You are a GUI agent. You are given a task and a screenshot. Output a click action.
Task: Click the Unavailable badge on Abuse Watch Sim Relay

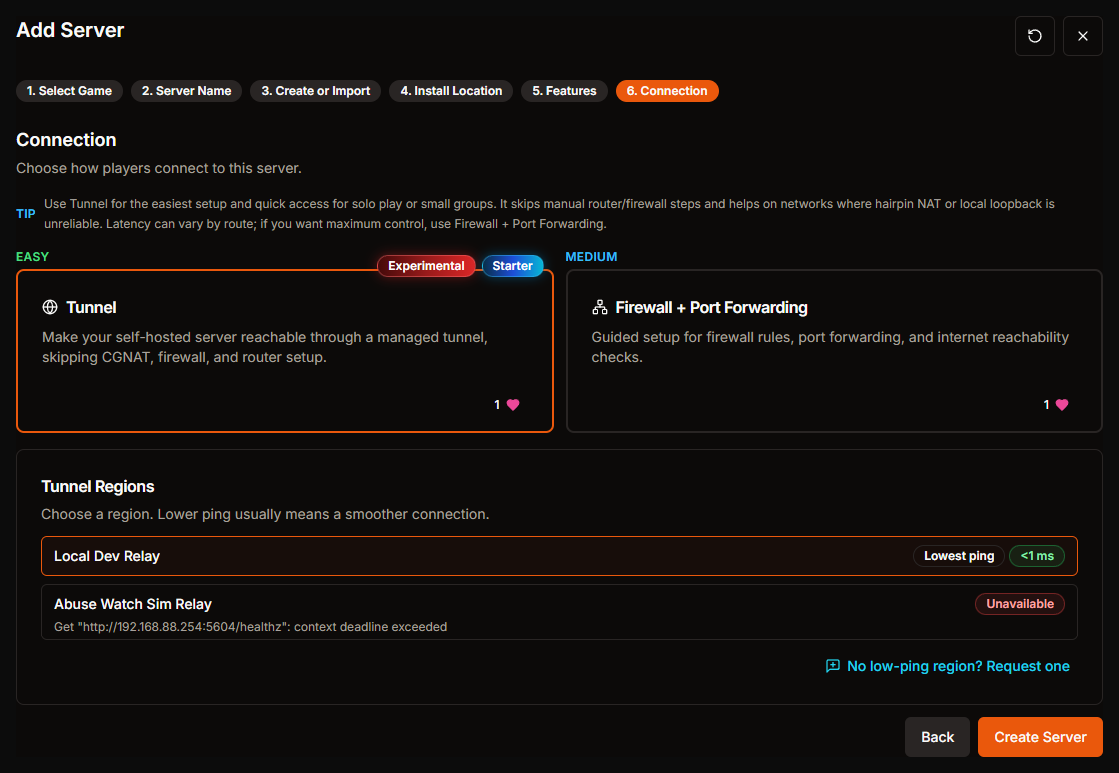pyautogui.click(x=1019, y=604)
